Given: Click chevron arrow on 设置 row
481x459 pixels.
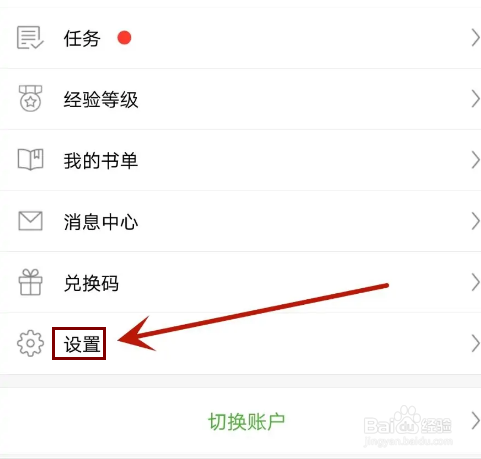Looking at the screenshot, I should pos(475,344).
